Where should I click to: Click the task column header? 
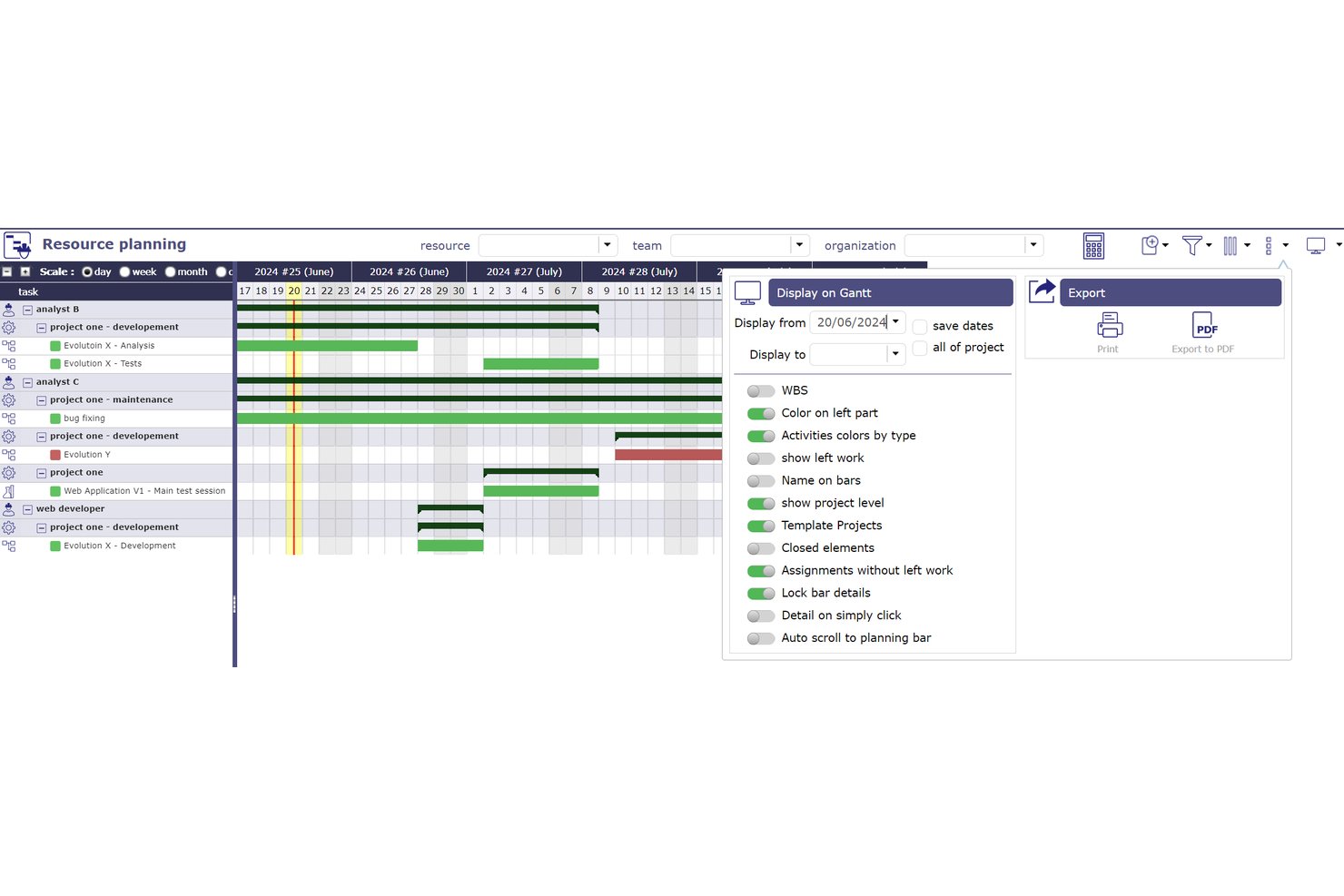click(116, 292)
